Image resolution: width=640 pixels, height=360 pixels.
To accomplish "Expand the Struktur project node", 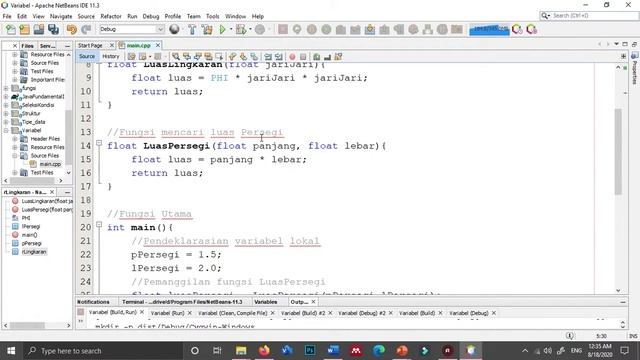I will tap(6, 113).
